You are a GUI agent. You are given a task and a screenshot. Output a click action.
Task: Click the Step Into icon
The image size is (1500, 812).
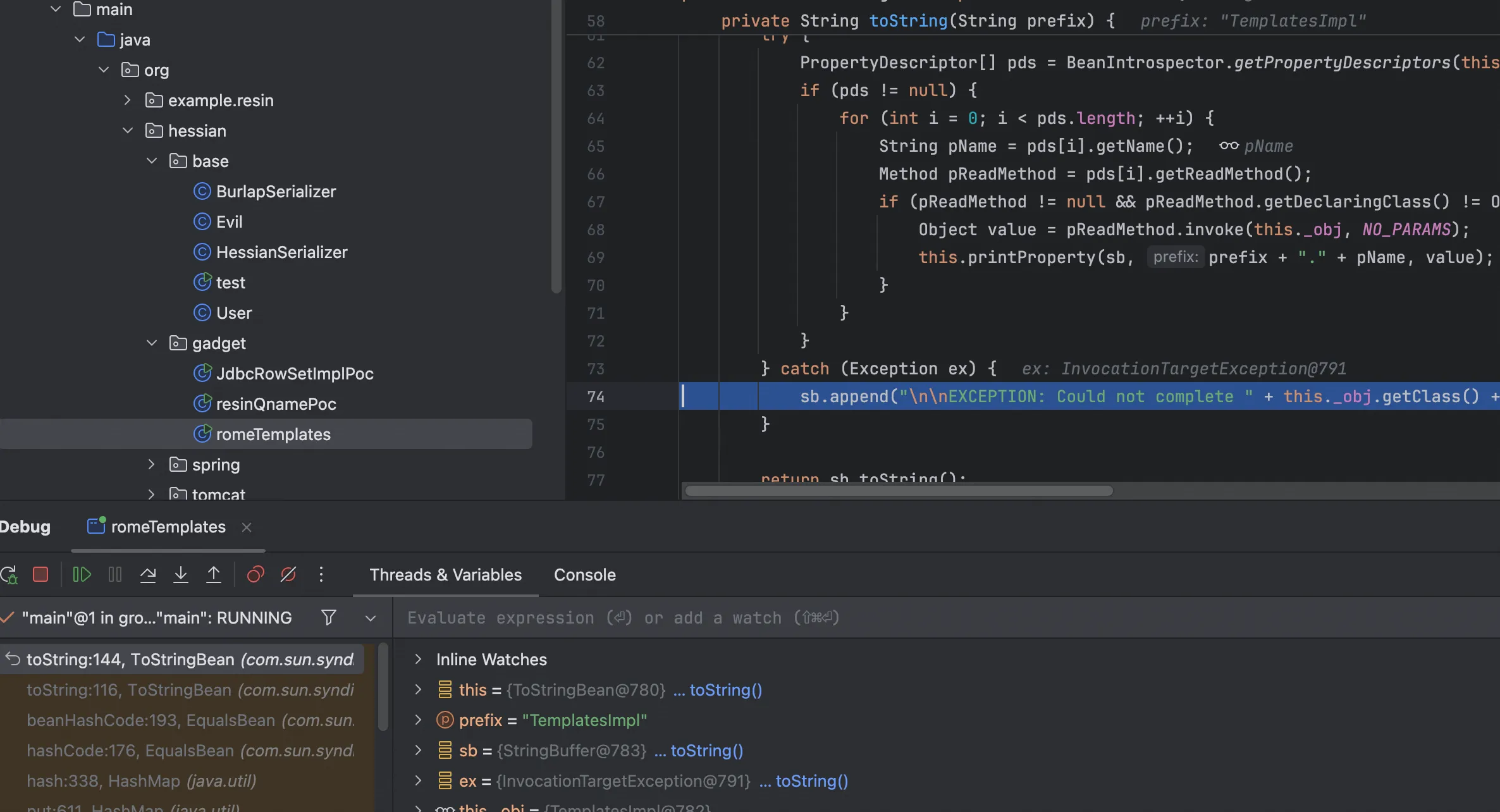181,575
